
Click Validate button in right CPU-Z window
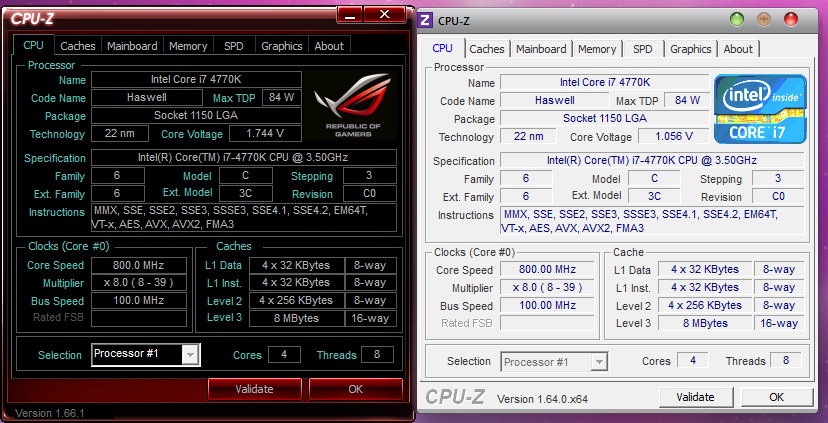click(x=696, y=397)
